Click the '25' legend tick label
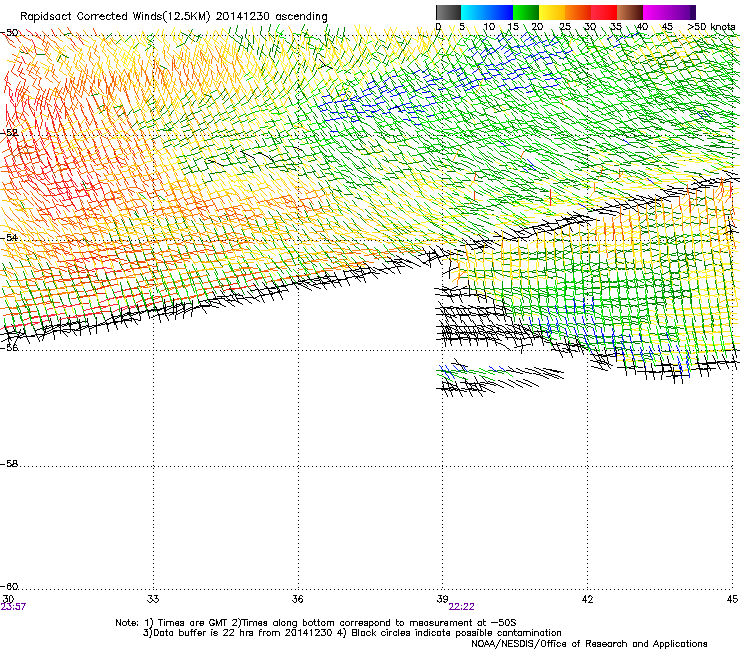Viewport: 740px width, 650px height. [x=564, y=27]
